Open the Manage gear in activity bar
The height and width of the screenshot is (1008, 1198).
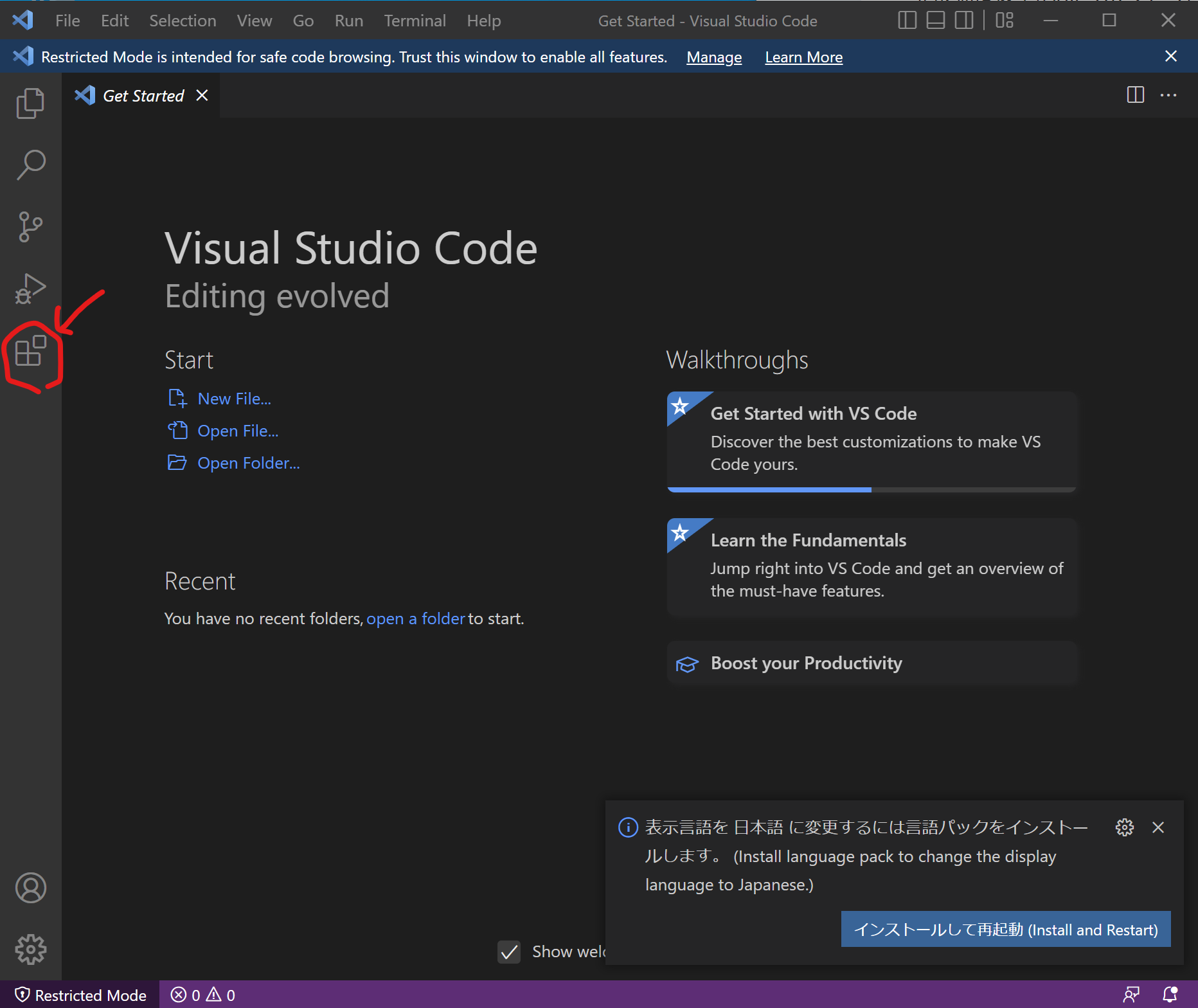[x=30, y=950]
